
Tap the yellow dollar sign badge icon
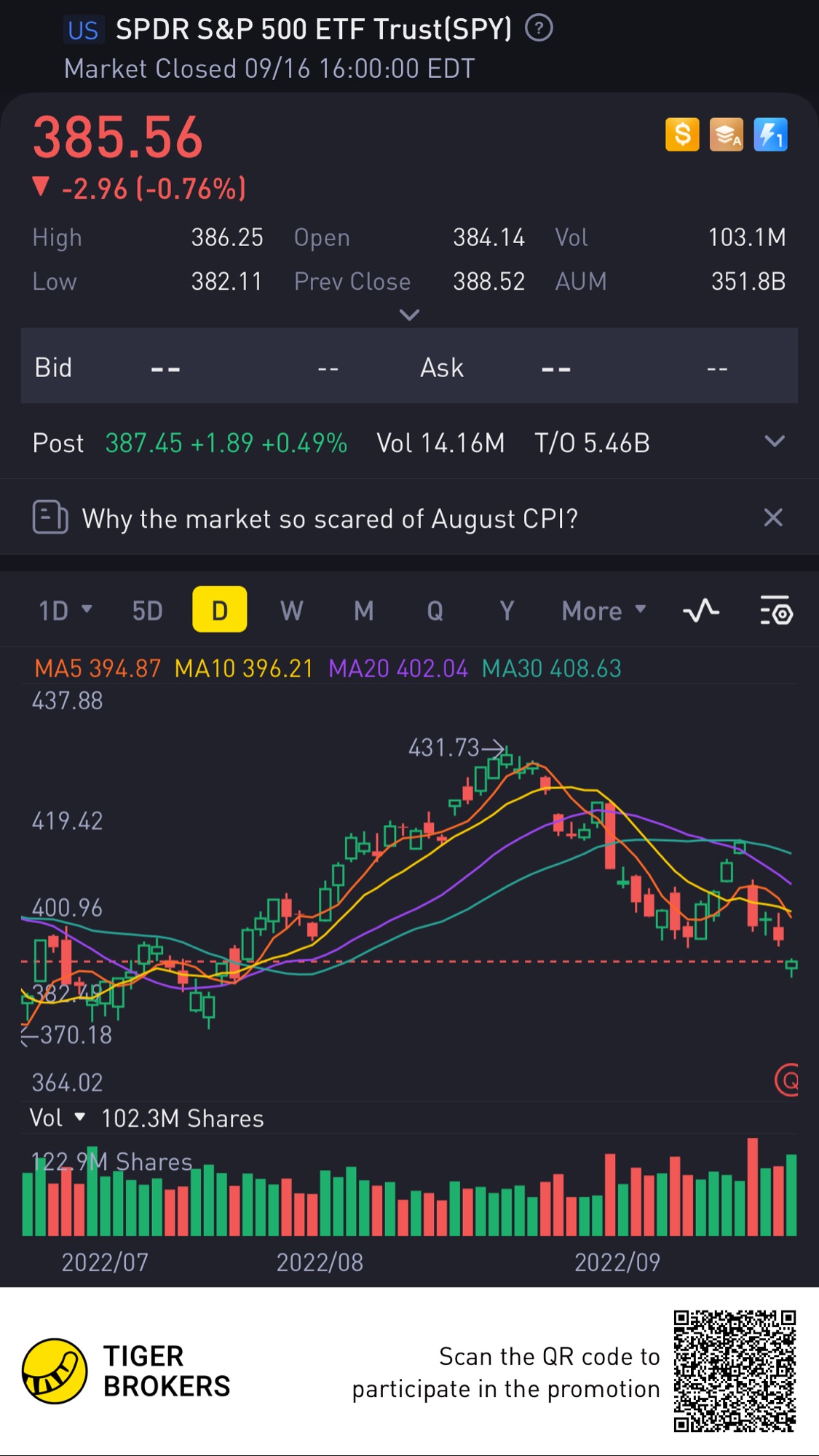click(x=682, y=135)
